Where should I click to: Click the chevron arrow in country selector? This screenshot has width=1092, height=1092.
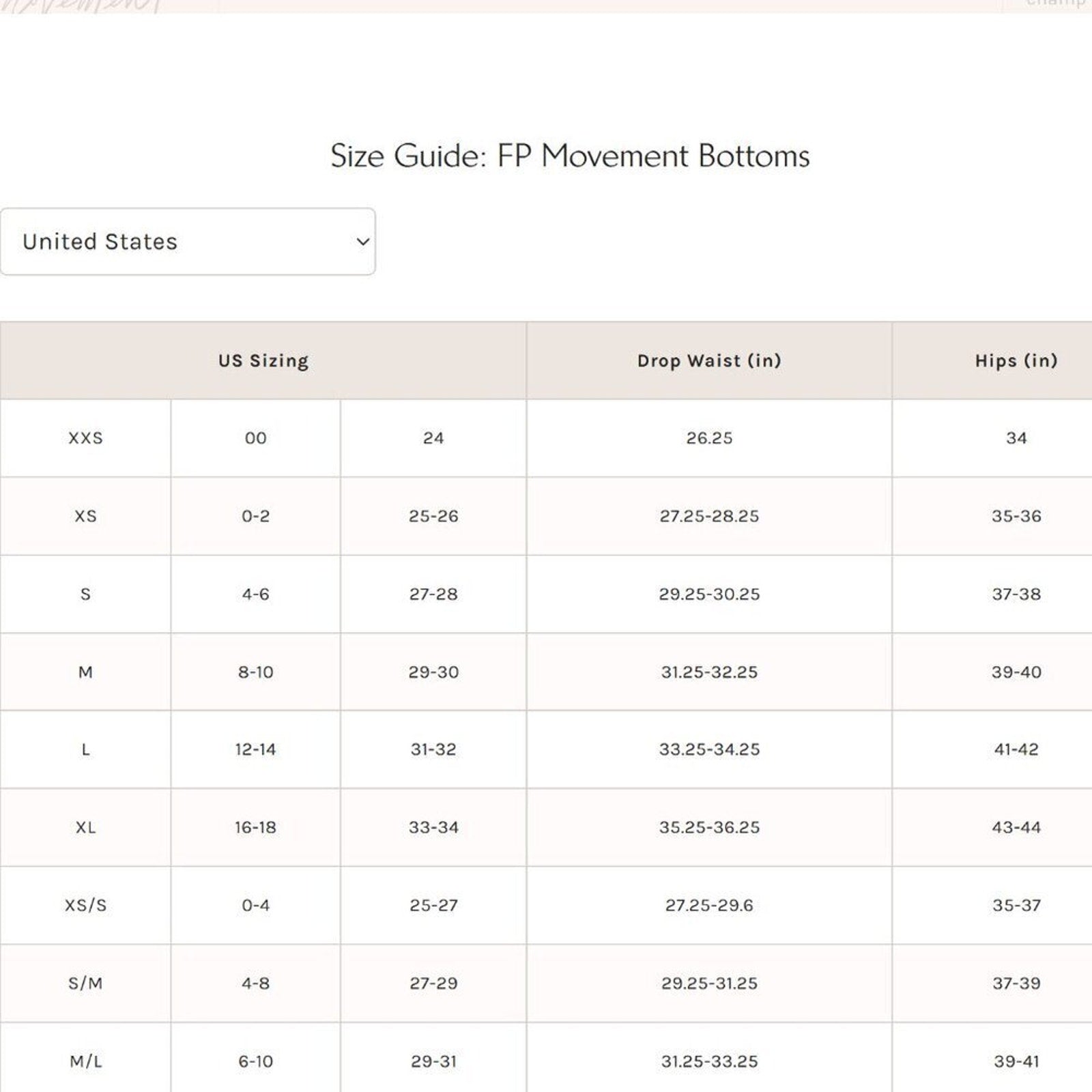pyautogui.click(x=363, y=242)
